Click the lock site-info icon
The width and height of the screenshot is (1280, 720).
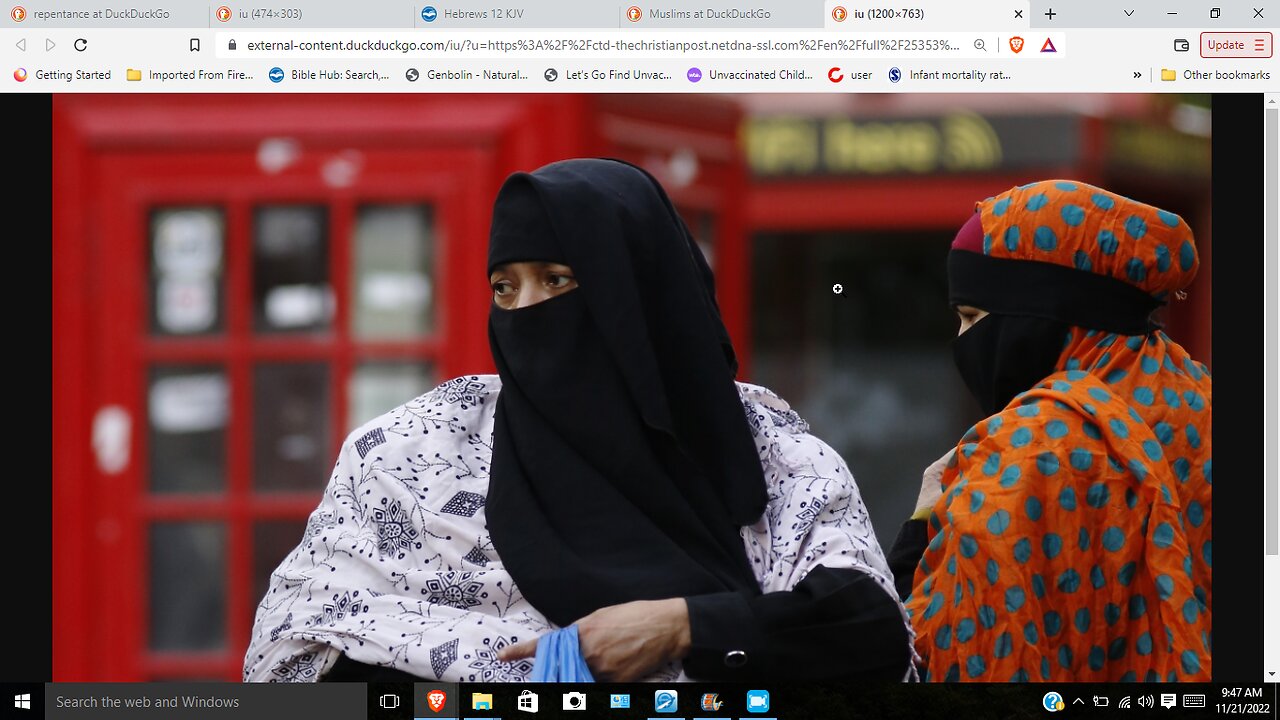pyautogui.click(x=232, y=45)
